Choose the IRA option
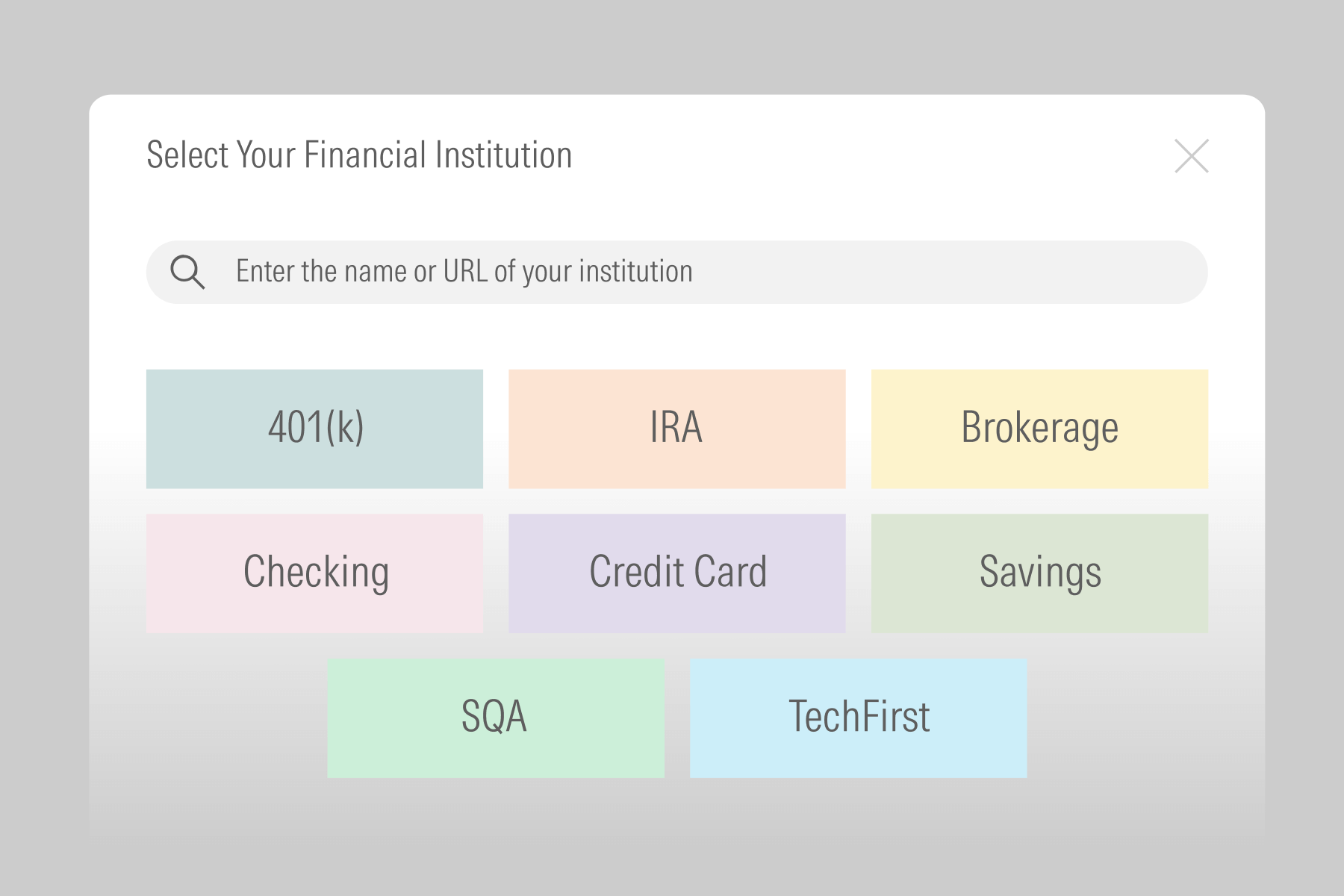 click(x=676, y=429)
